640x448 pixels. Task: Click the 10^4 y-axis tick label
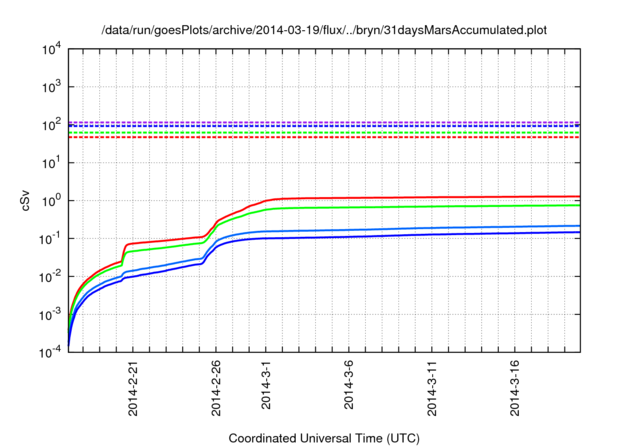(52, 49)
